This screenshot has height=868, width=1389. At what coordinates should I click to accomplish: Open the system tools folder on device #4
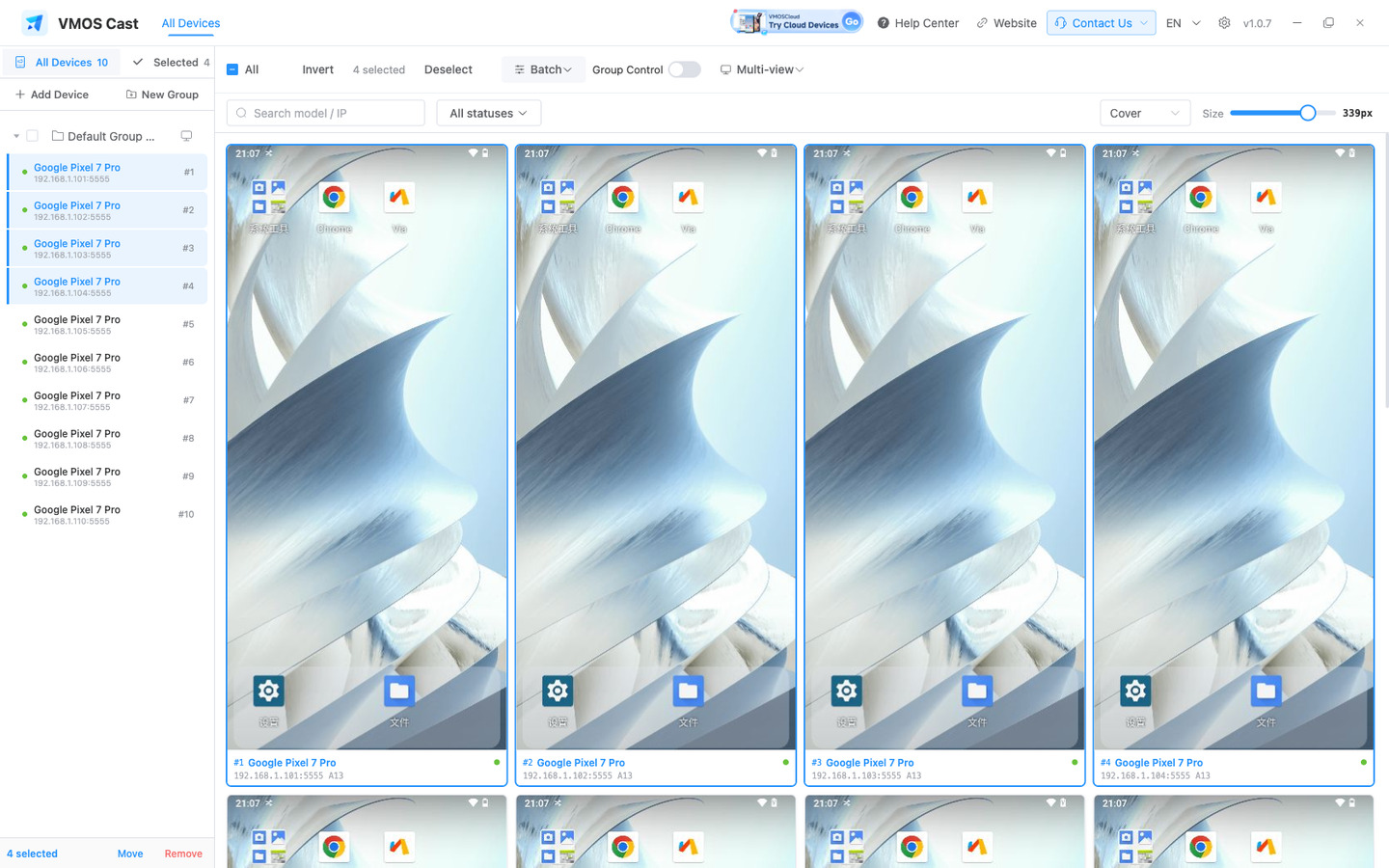(x=1135, y=198)
